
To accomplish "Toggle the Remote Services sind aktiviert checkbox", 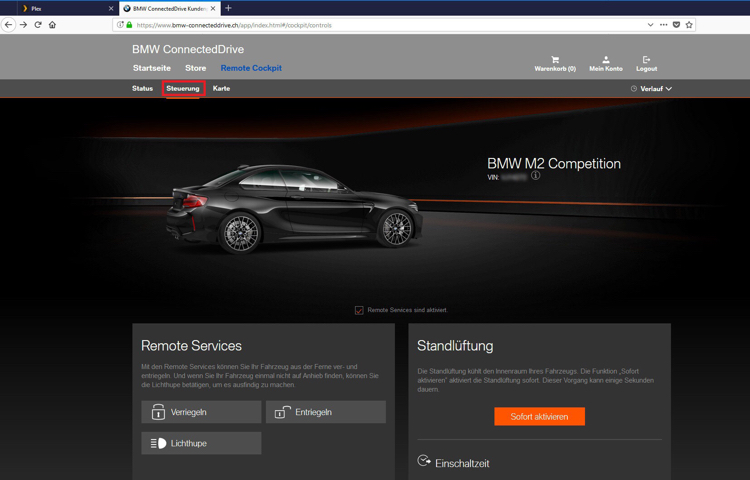I will (x=359, y=310).
